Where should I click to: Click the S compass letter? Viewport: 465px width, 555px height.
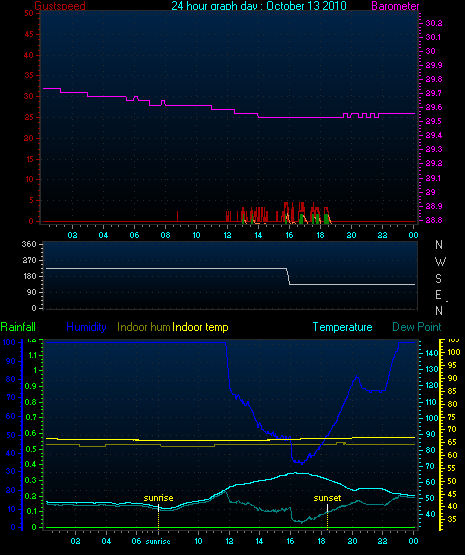(x=438, y=279)
